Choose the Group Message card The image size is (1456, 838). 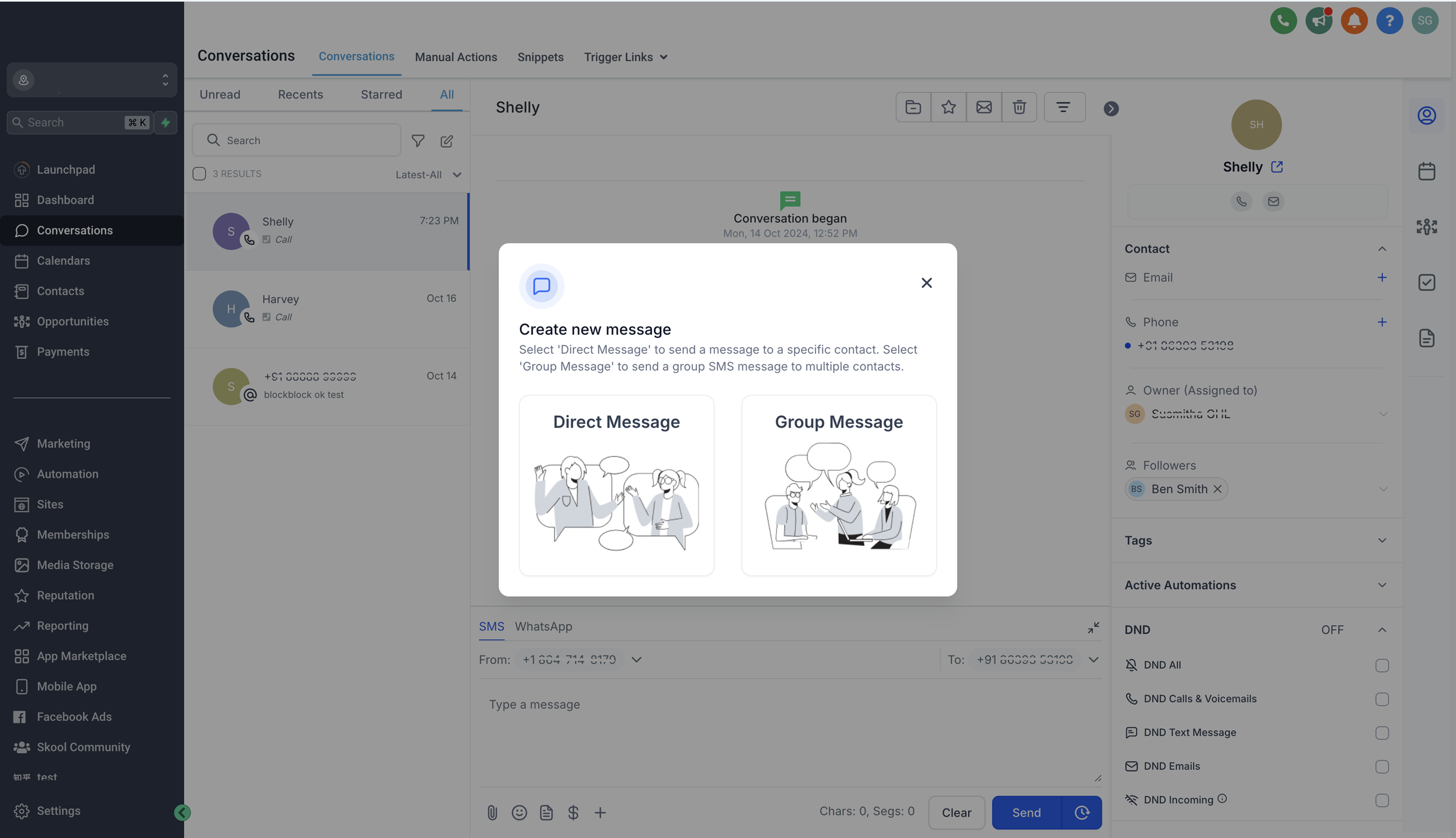coord(838,485)
